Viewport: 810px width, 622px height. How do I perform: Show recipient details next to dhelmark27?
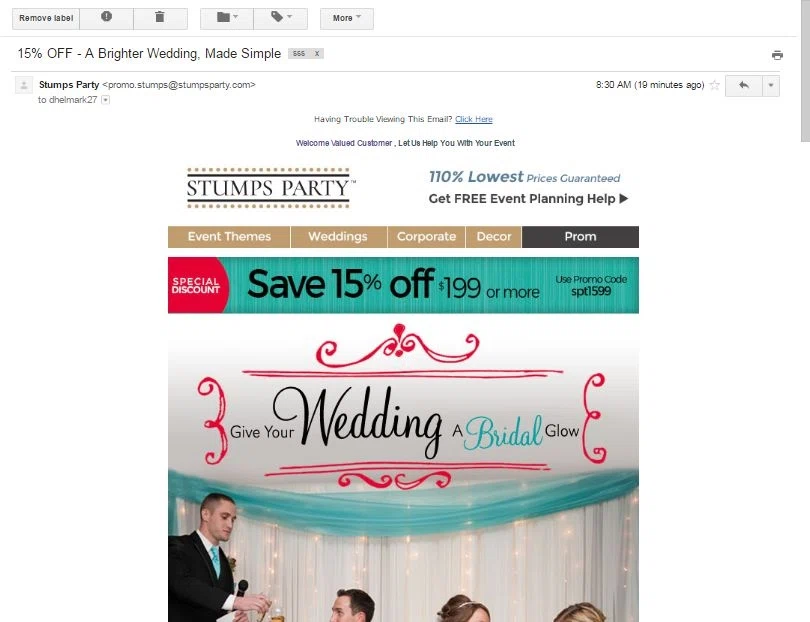coord(105,100)
